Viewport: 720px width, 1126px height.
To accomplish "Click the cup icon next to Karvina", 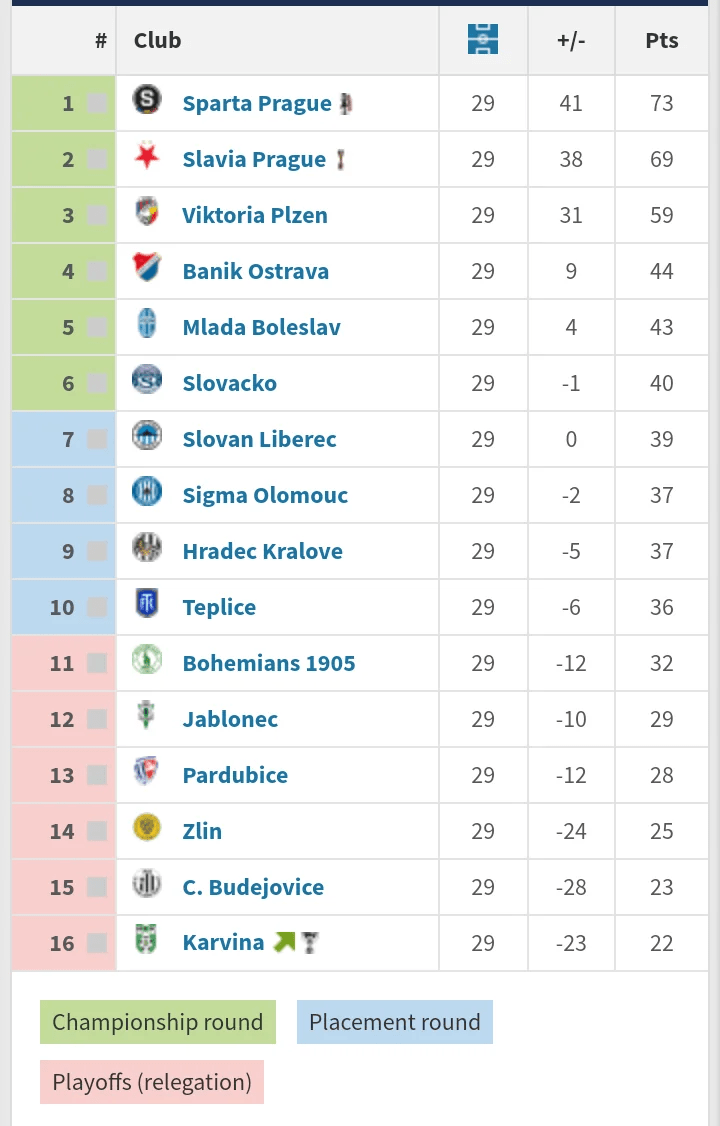I will point(310,941).
